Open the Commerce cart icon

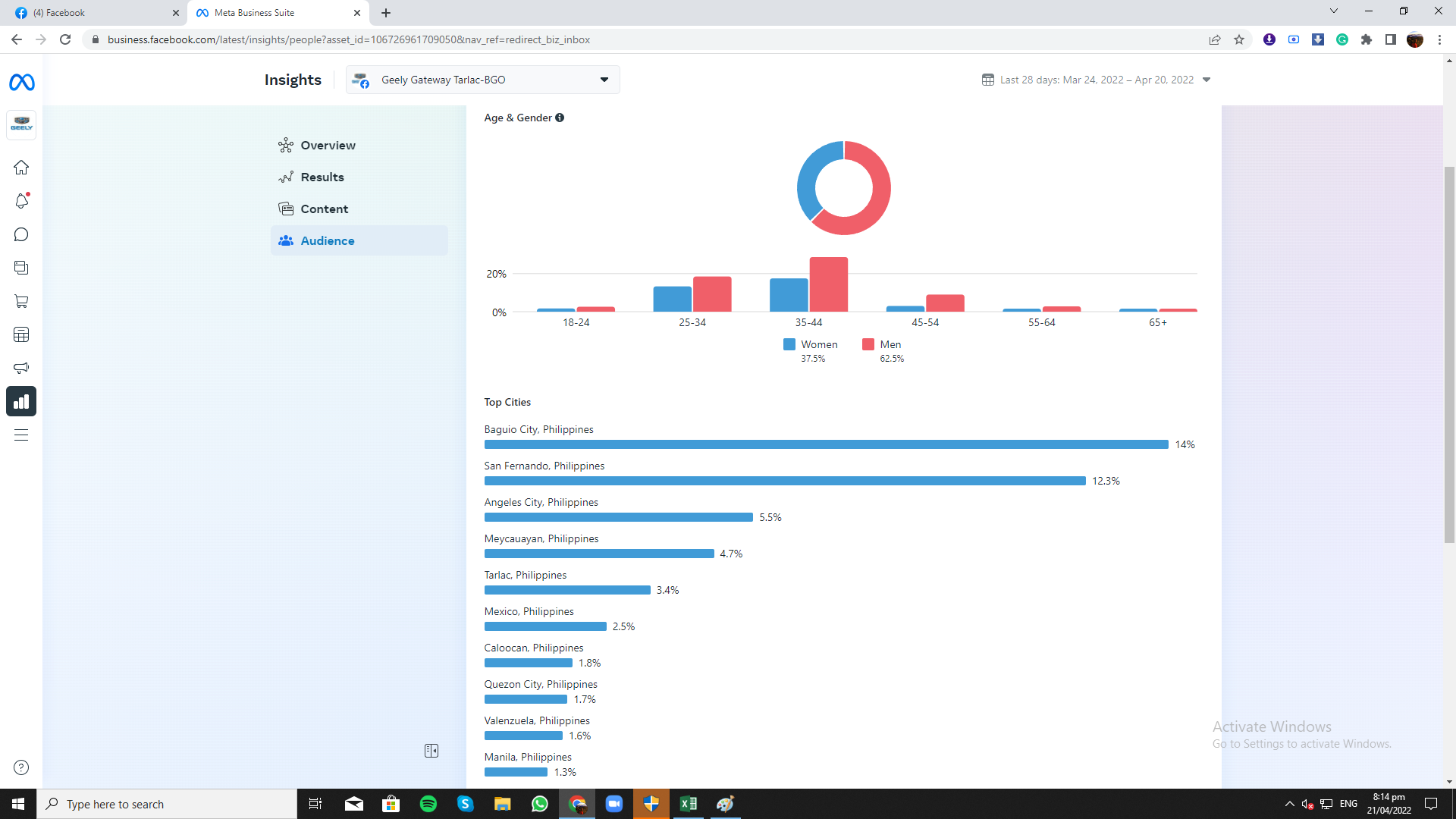coord(21,301)
